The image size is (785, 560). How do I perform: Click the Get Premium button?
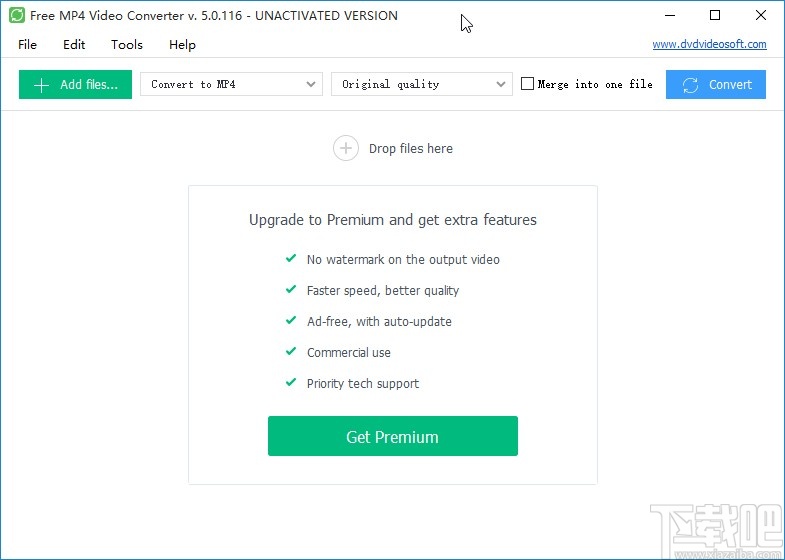[x=393, y=436]
